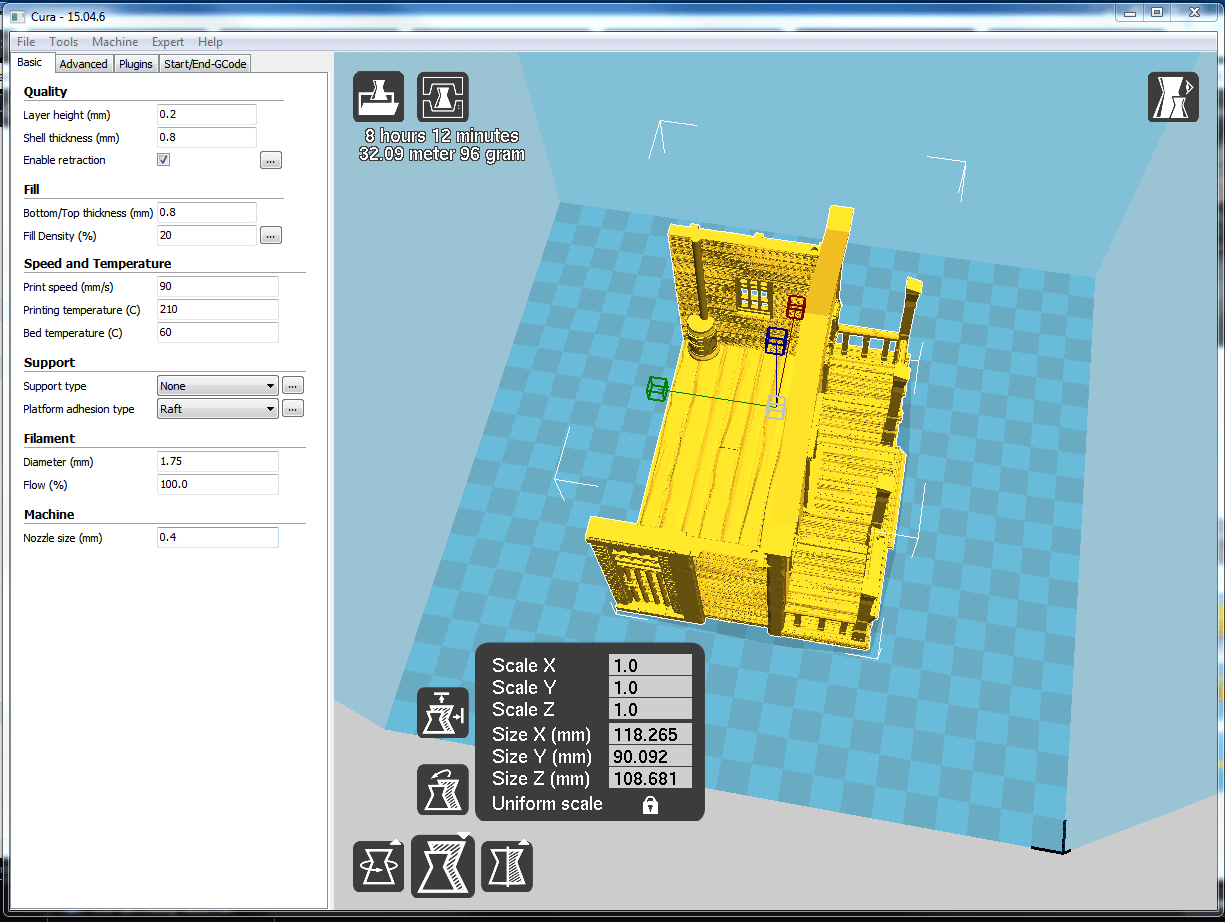Edit the Scale X value field

651,664
